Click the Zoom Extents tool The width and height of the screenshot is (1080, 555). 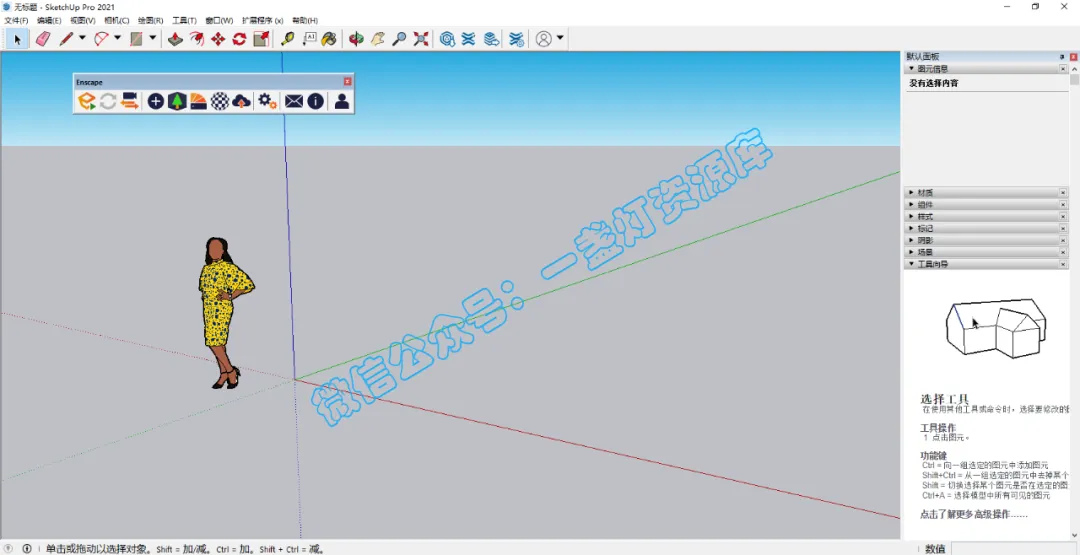[x=420, y=39]
